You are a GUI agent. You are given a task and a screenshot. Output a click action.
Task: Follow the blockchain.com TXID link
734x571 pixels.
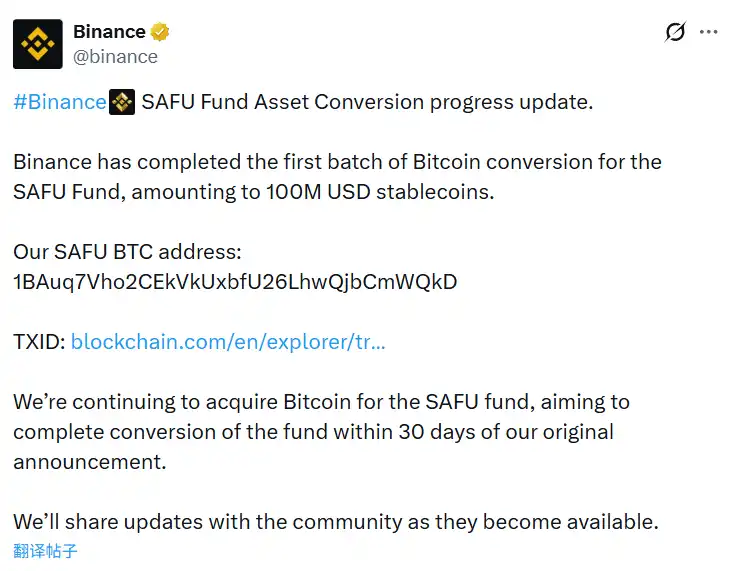click(228, 342)
